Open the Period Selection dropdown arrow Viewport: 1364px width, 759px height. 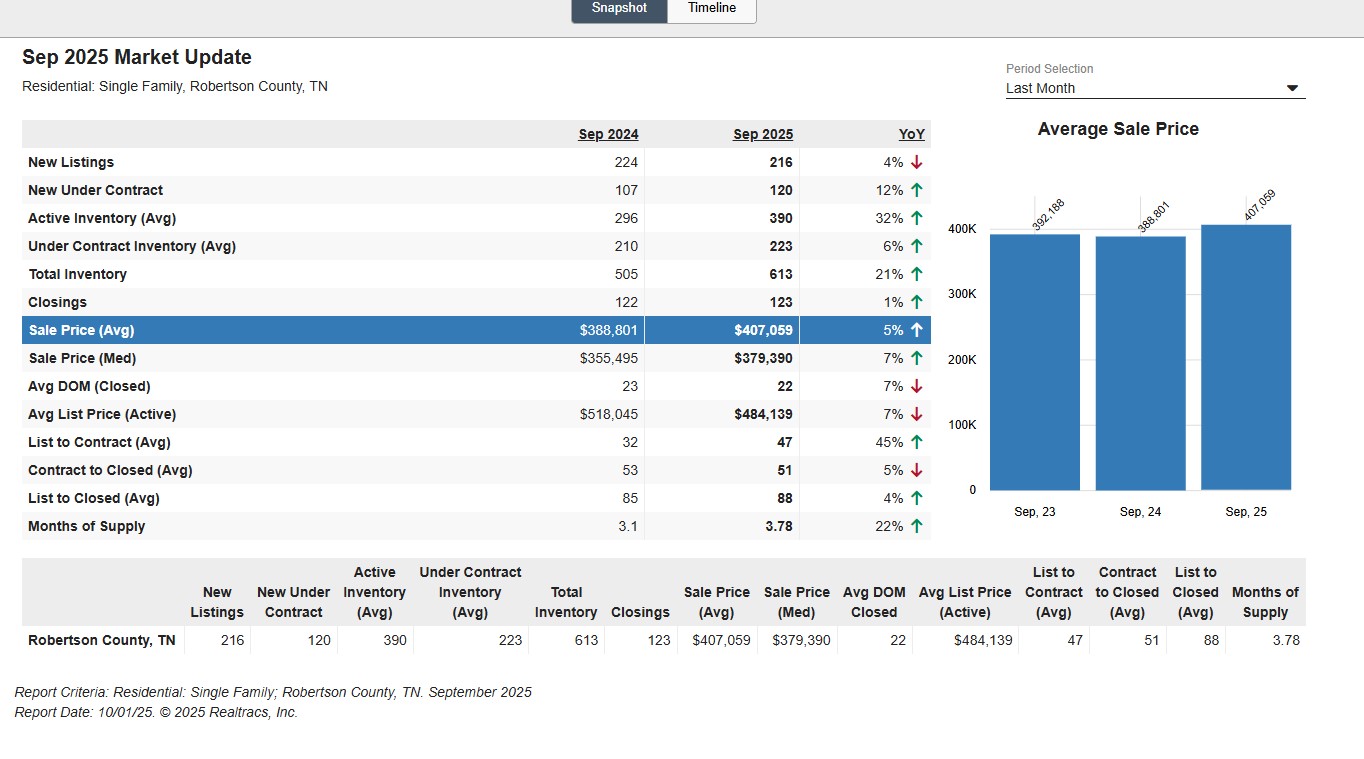click(1292, 89)
